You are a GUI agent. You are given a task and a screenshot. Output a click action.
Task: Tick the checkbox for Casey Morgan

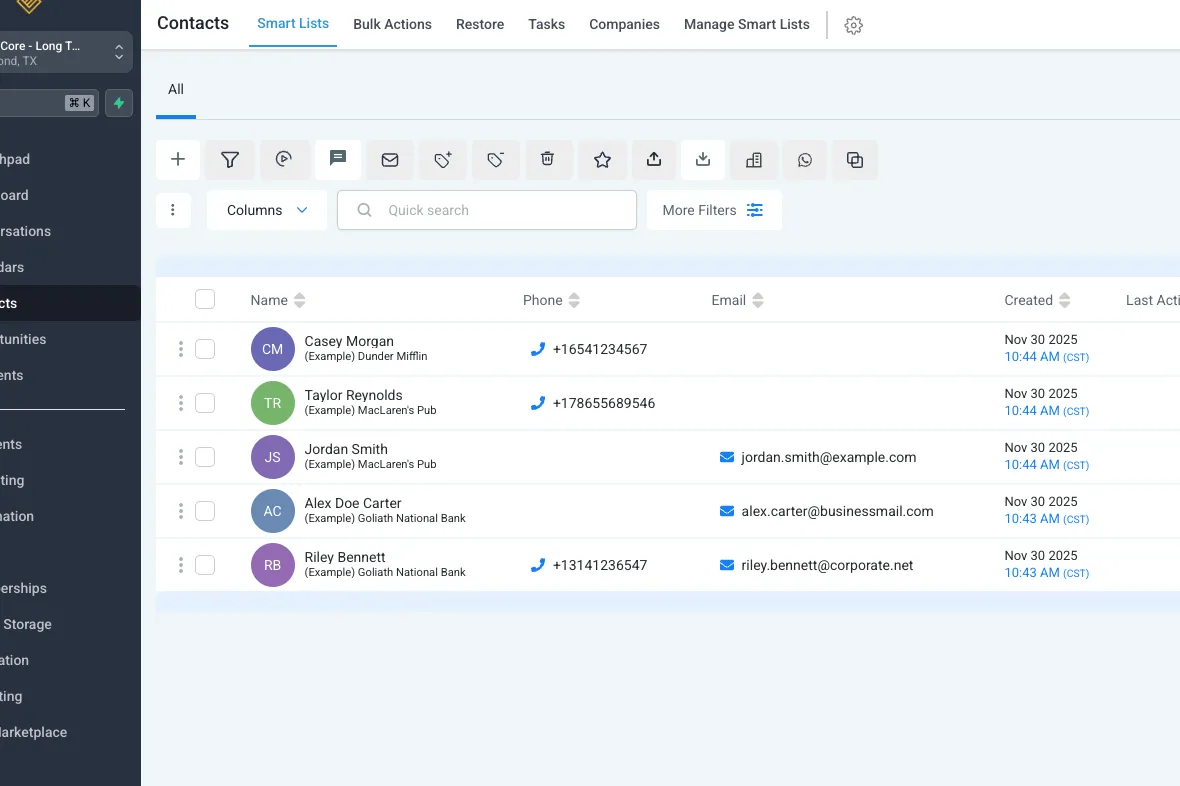tap(205, 349)
